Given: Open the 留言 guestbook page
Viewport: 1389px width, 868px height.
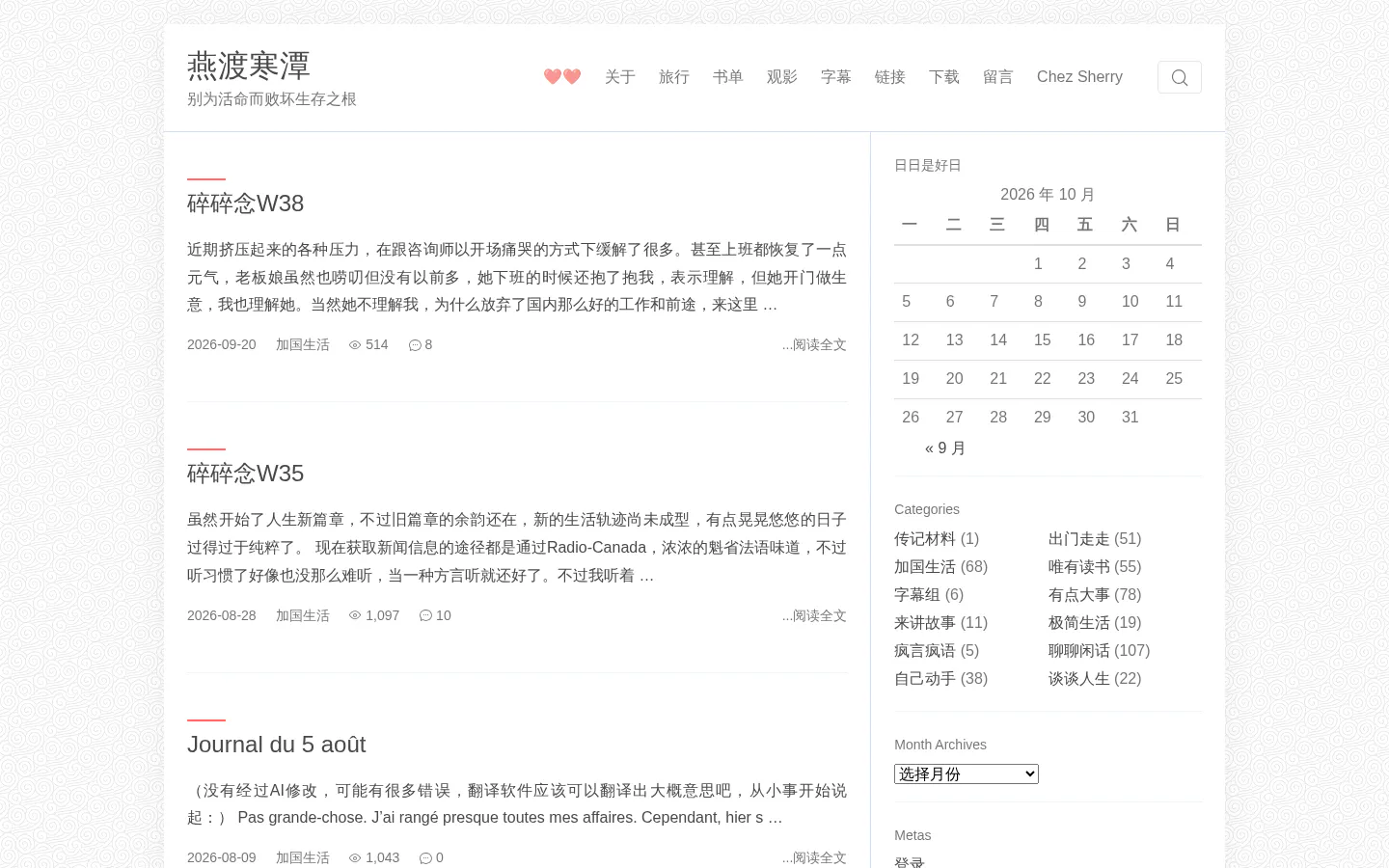Looking at the screenshot, I should coord(998,77).
